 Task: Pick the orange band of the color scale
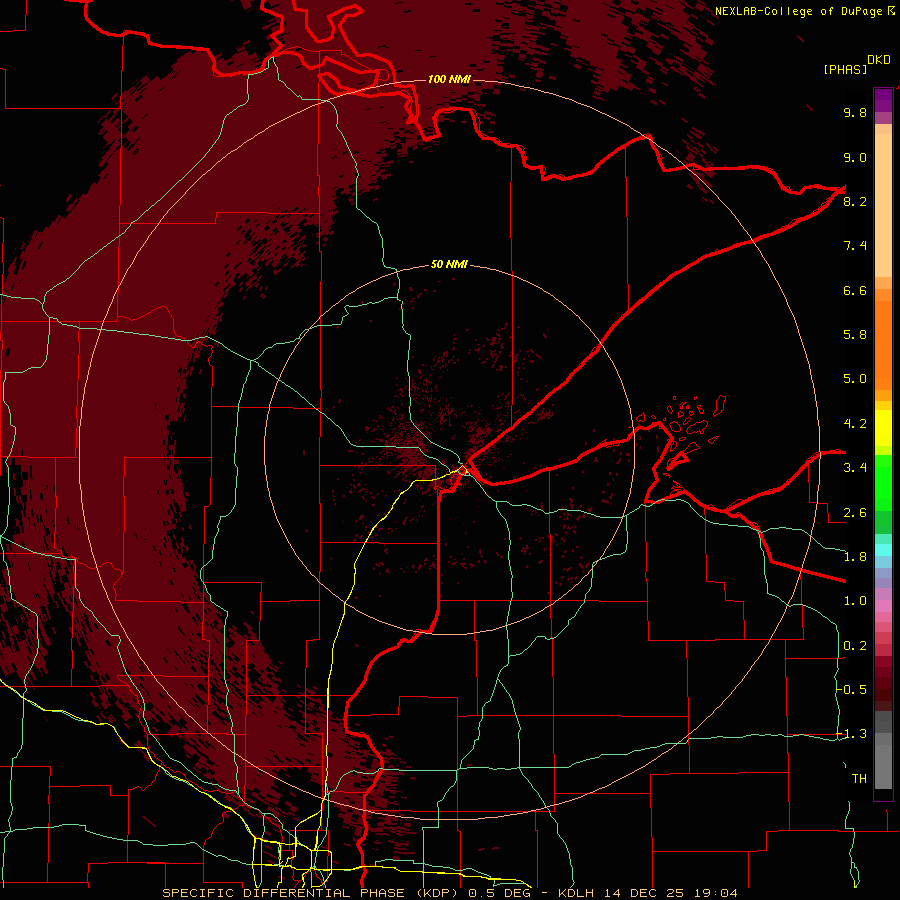click(883, 346)
